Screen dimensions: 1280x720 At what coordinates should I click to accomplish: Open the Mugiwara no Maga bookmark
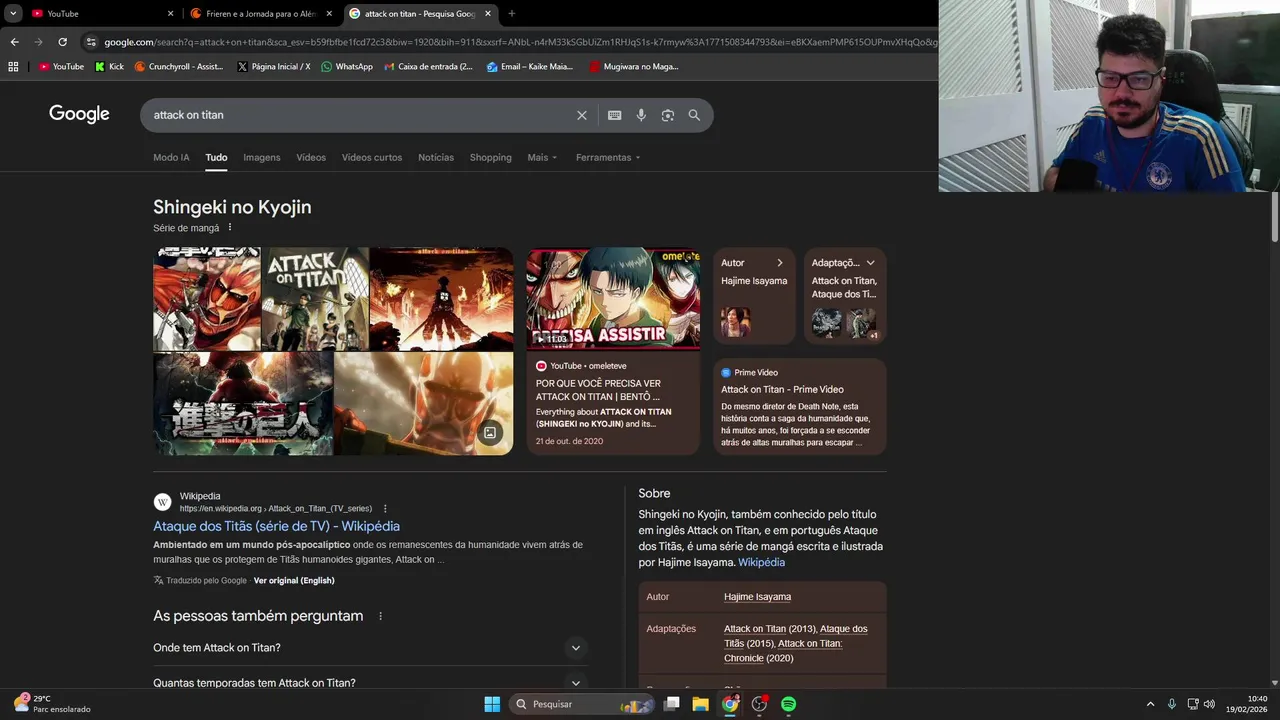633,67
